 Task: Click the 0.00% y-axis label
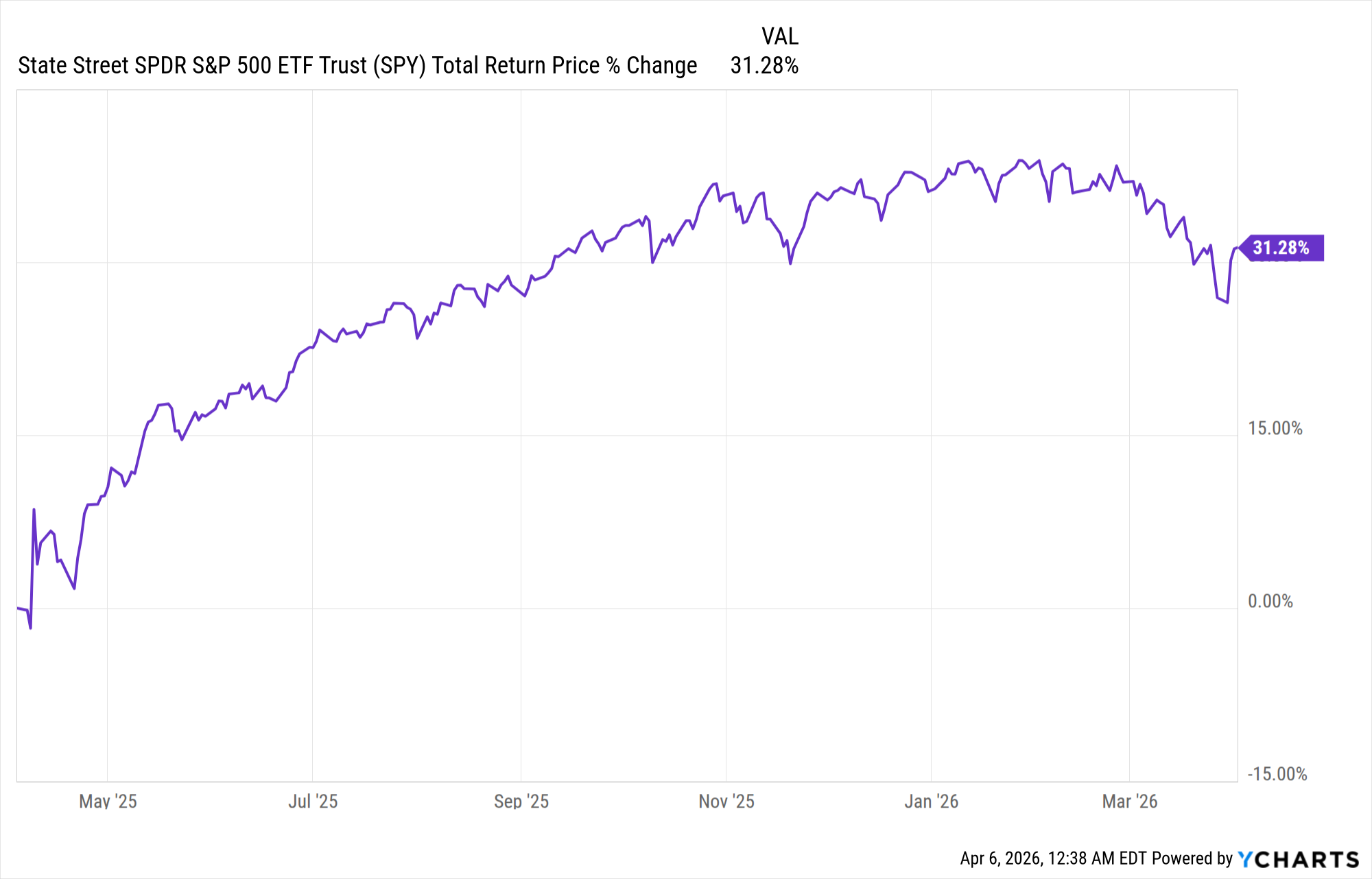(1270, 602)
